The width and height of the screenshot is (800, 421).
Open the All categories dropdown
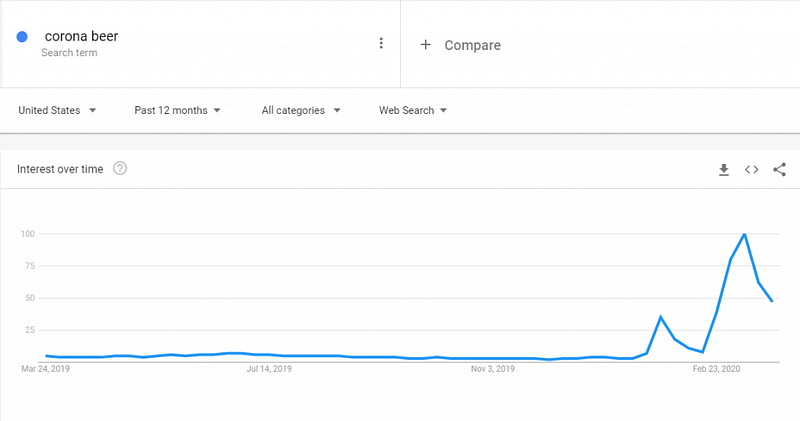301,111
